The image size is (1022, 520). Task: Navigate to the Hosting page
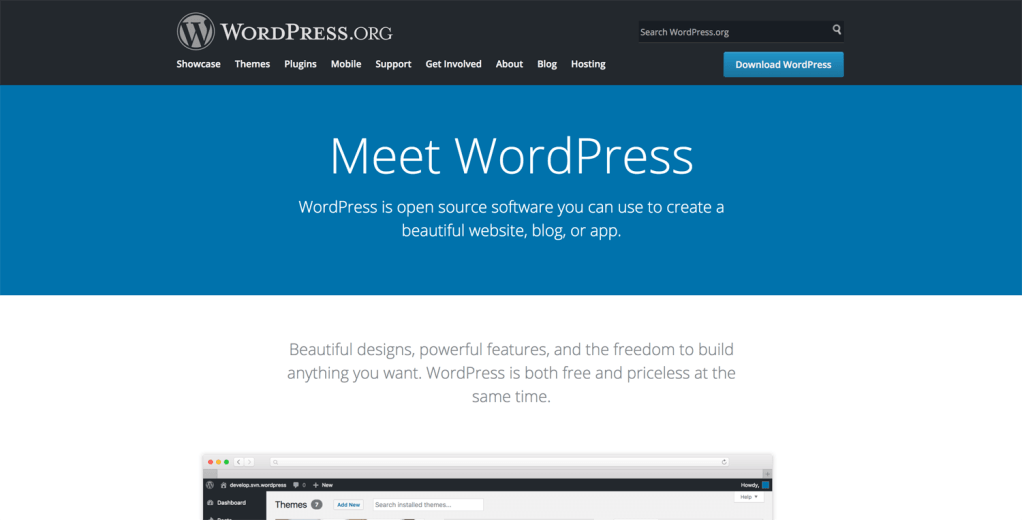pos(588,64)
